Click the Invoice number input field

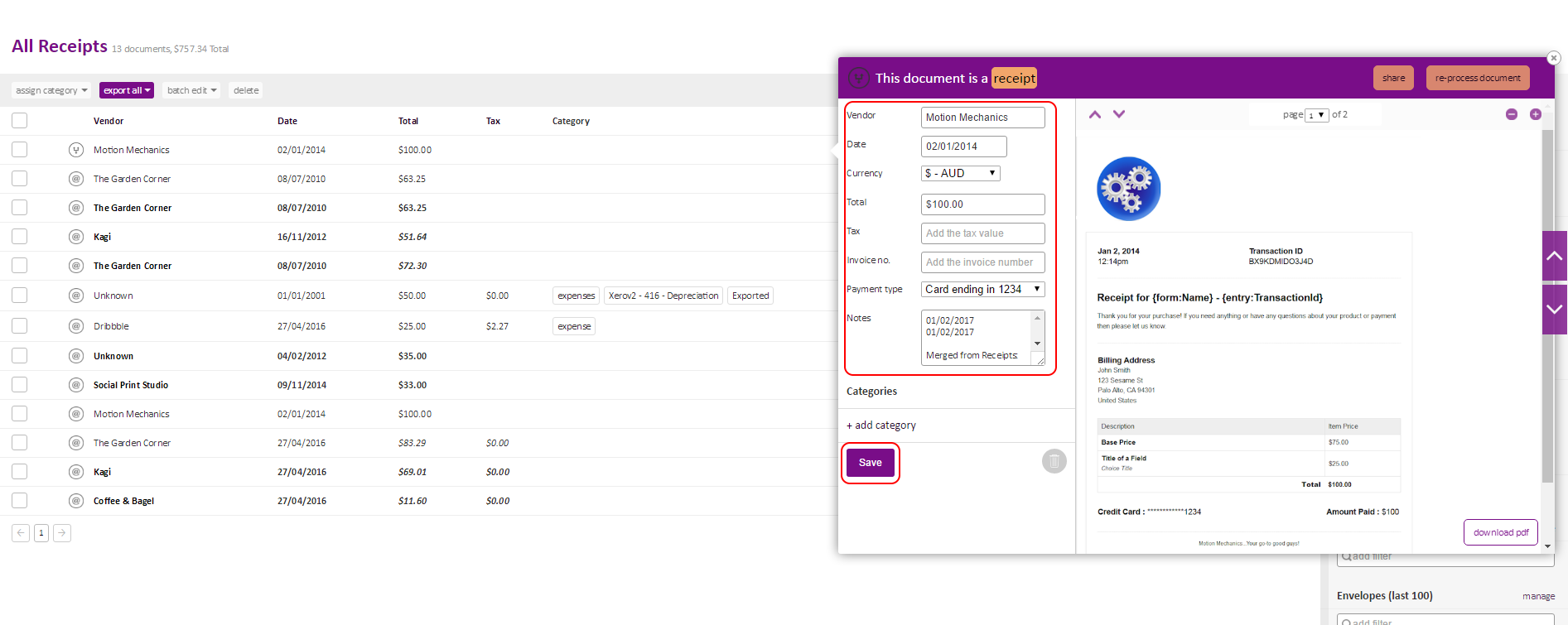(x=983, y=262)
